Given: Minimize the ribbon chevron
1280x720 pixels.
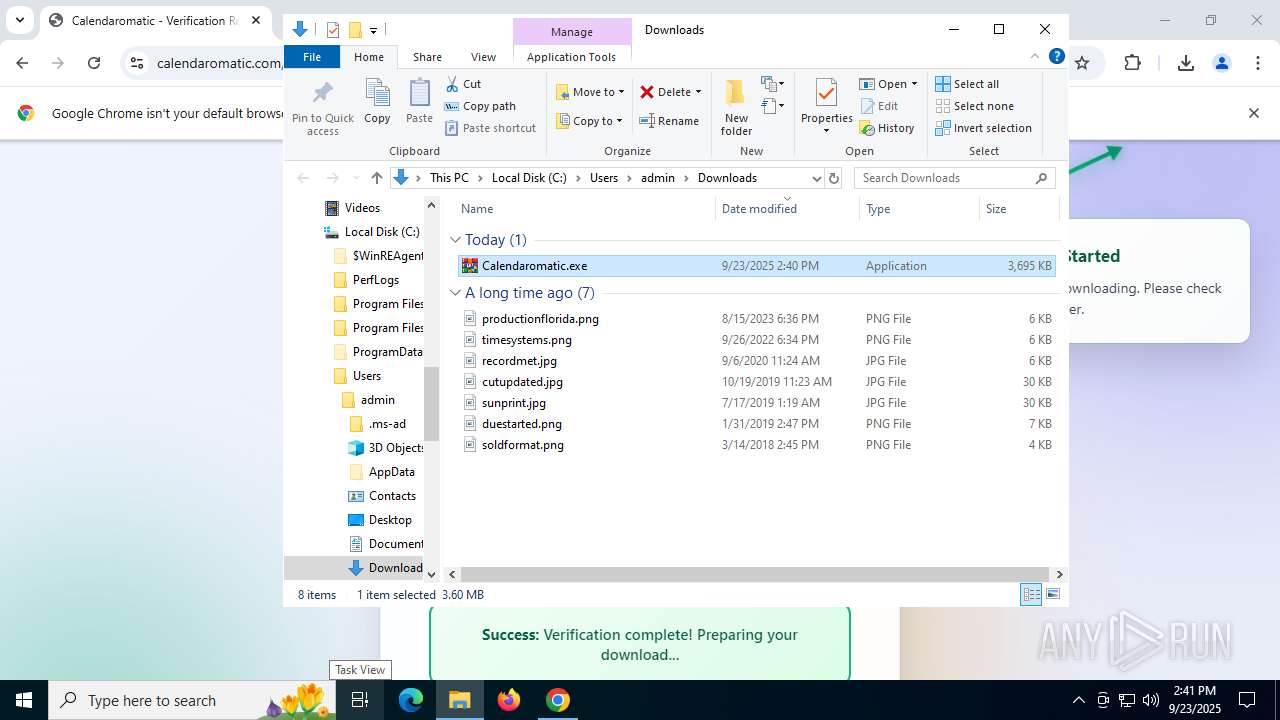Looking at the screenshot, I should point(1035,57).
